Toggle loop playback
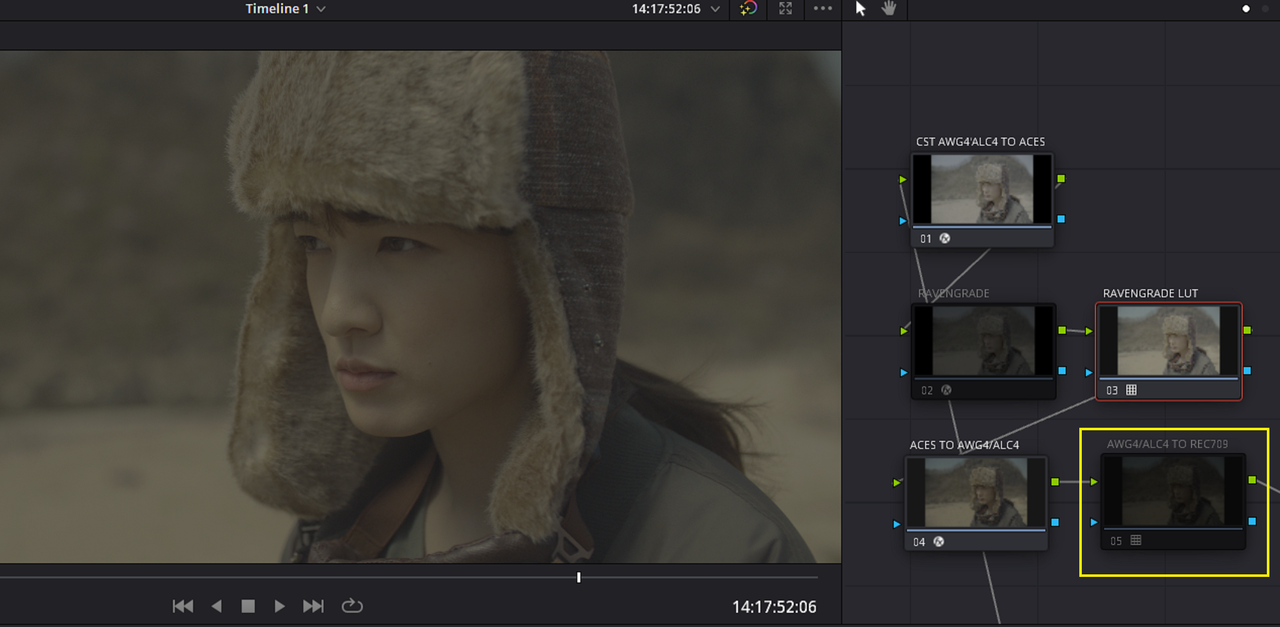The height and width of the screenshot is (627, 1280). tap(352, 606)
